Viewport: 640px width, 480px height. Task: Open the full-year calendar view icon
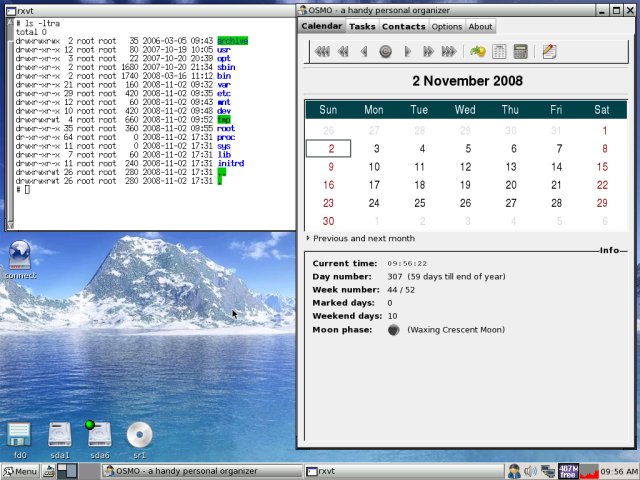[x=499, y=51]
